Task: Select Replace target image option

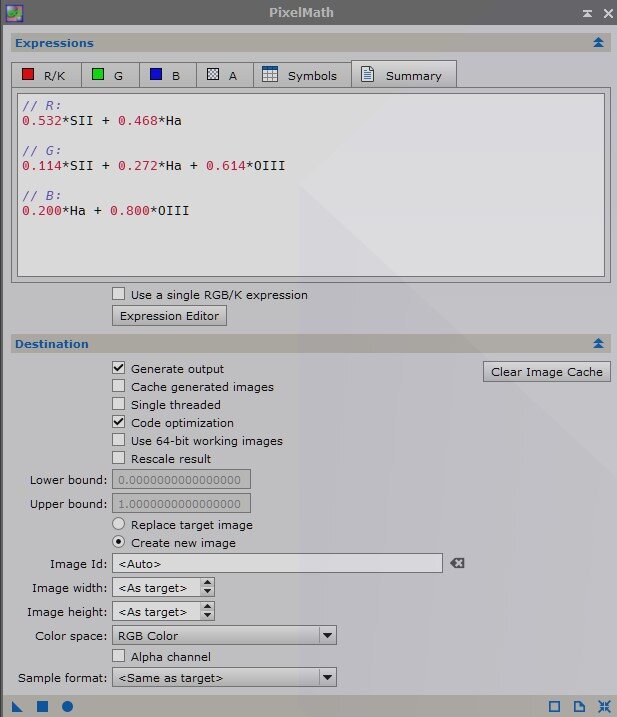Action: pyautogui.click(x=118, y=524)
